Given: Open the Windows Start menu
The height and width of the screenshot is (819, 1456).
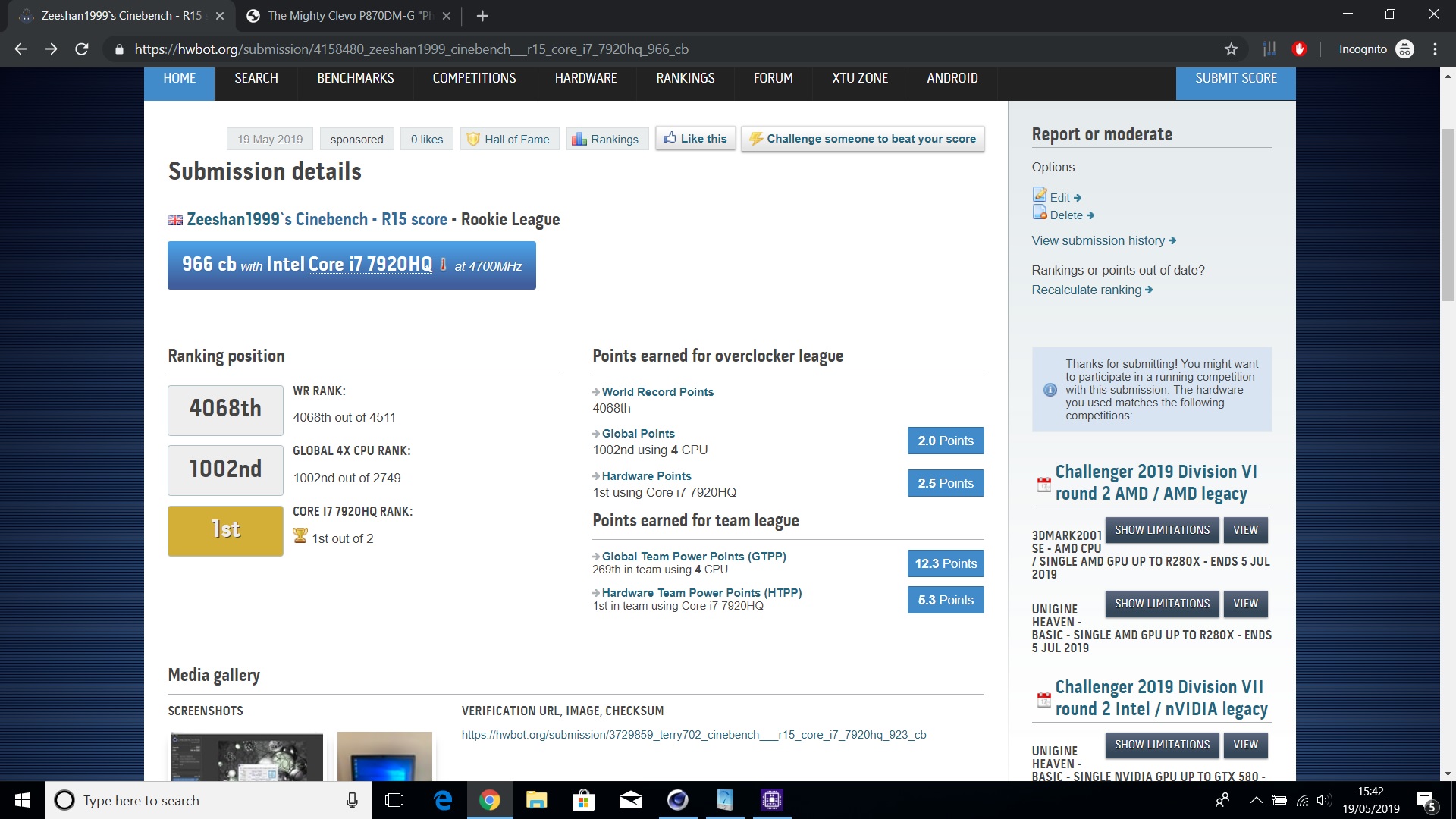Looking at the screenshot, I should coord(23,800).
